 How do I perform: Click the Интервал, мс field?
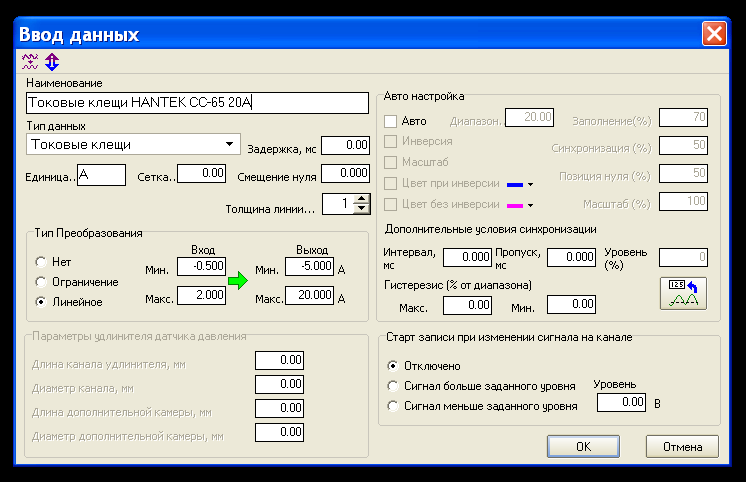coord(467,257)
